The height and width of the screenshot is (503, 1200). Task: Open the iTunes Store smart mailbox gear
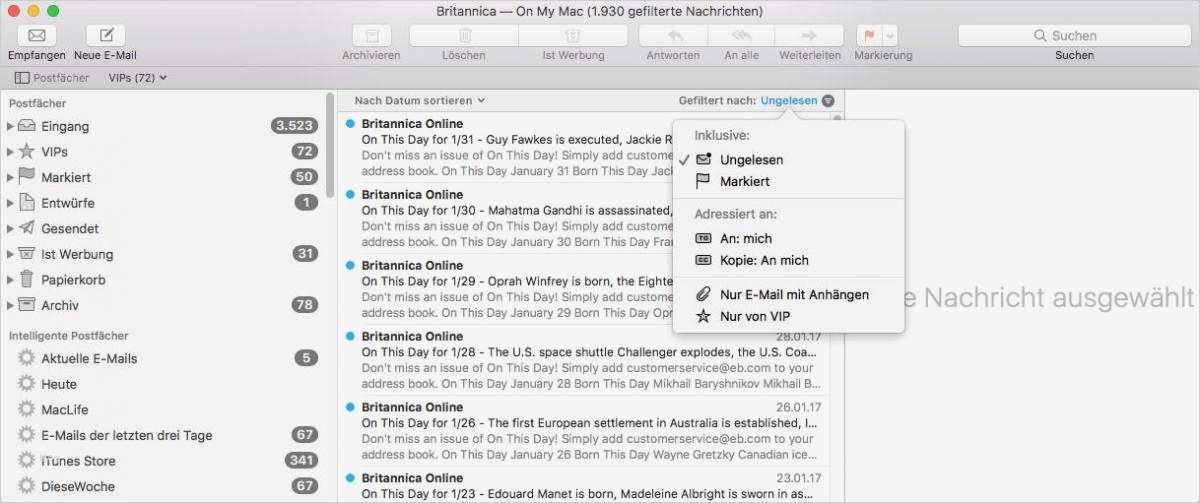click(x=26, y=460)
